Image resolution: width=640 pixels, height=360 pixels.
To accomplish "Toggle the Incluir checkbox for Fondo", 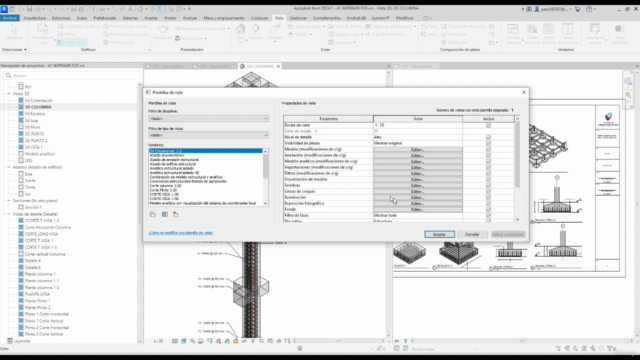I will coord(488,209).
